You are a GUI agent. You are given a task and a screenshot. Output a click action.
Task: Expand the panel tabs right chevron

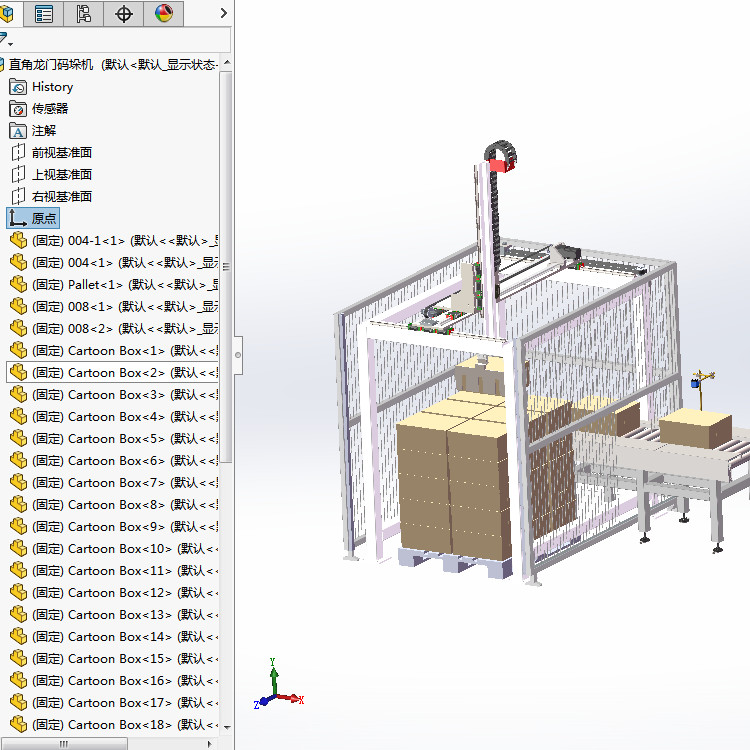coord(223,13)
